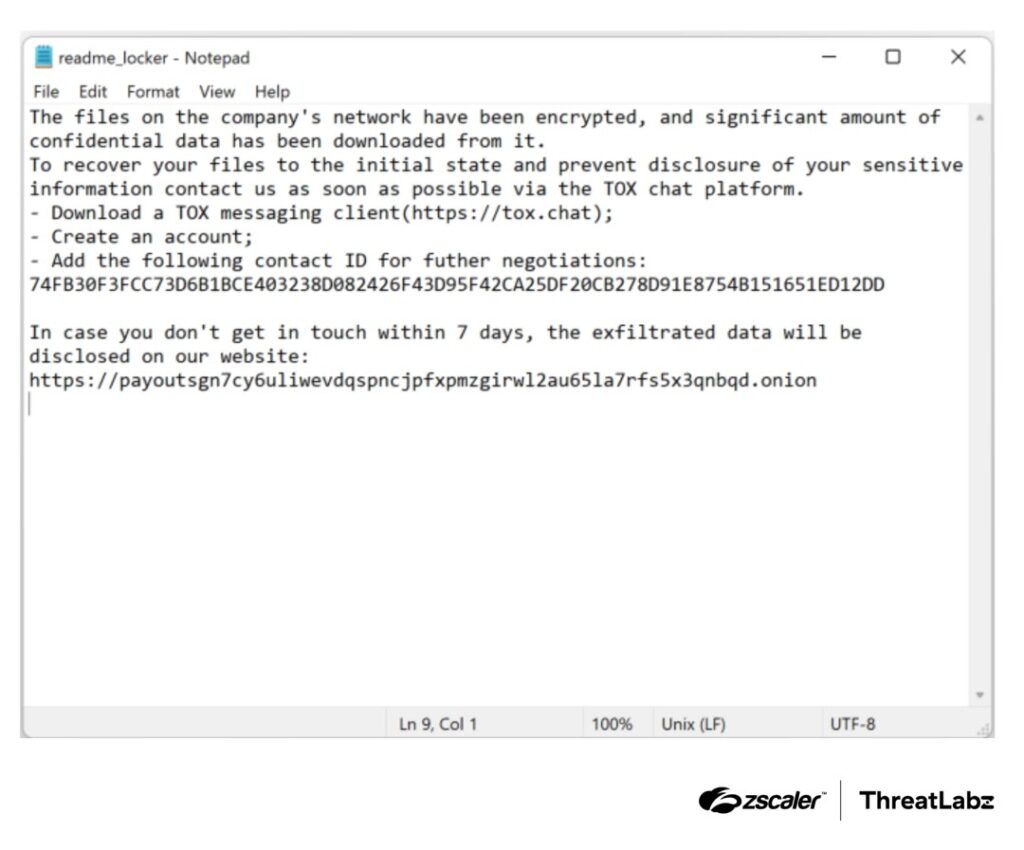Viewport: 1024px width, 850px height.
Task: Close the readme_locker Notepad window
Action: (x=958, y=57)
